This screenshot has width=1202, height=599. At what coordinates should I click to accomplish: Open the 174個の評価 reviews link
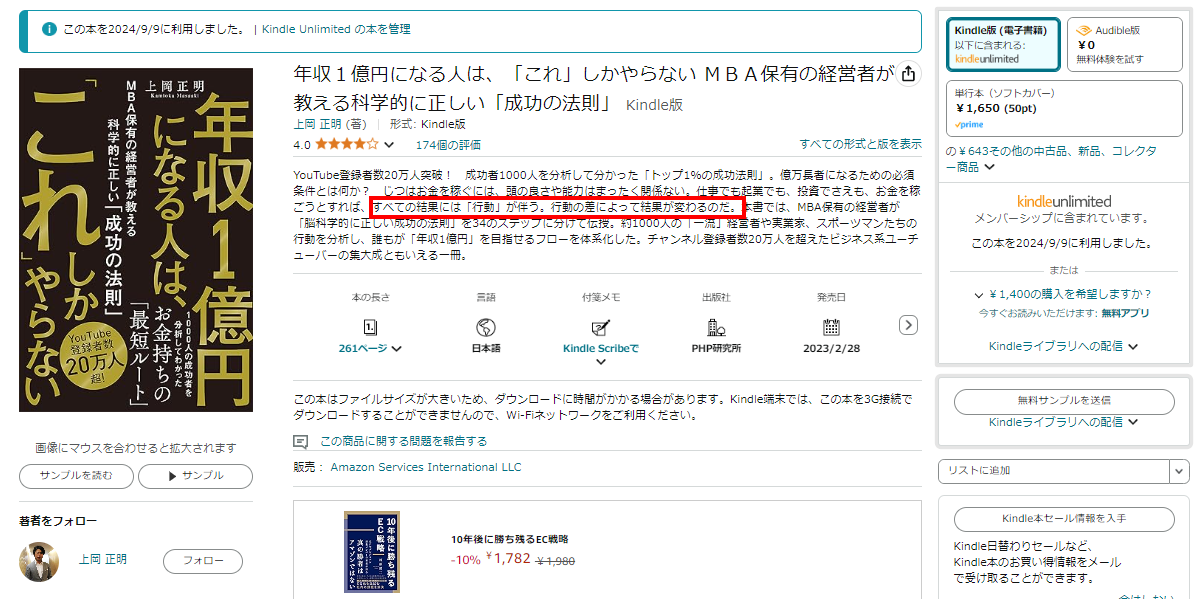[x=448, y=145]
